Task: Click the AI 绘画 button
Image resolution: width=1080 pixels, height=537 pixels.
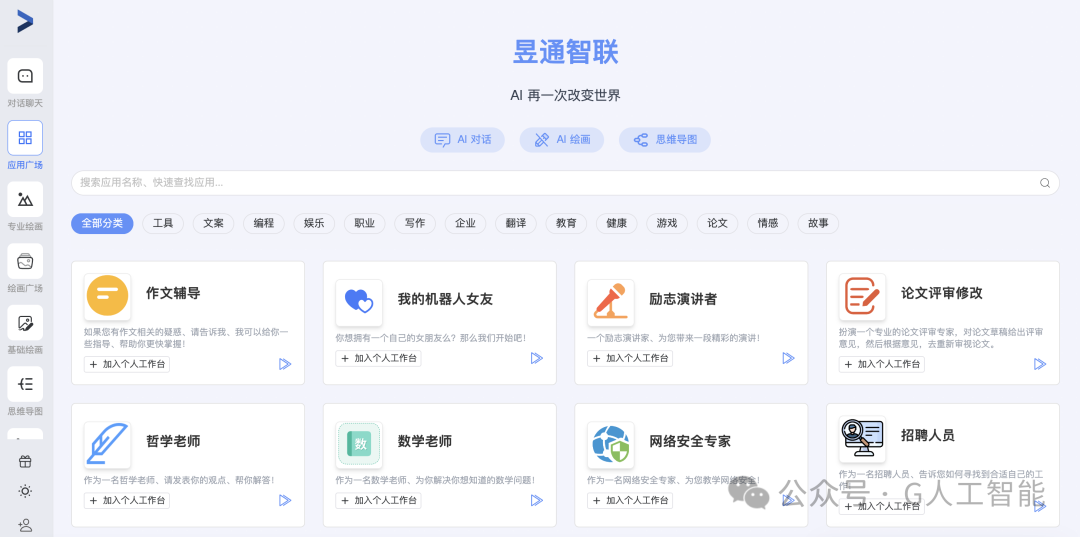Action: coord(562,140)
